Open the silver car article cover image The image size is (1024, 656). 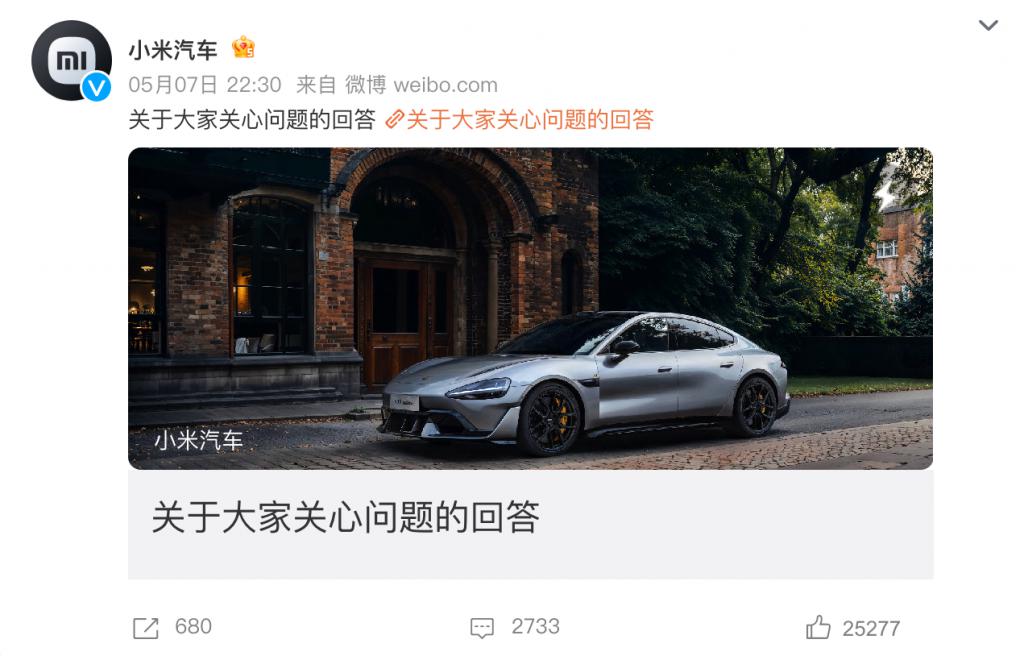pos(530,308)
